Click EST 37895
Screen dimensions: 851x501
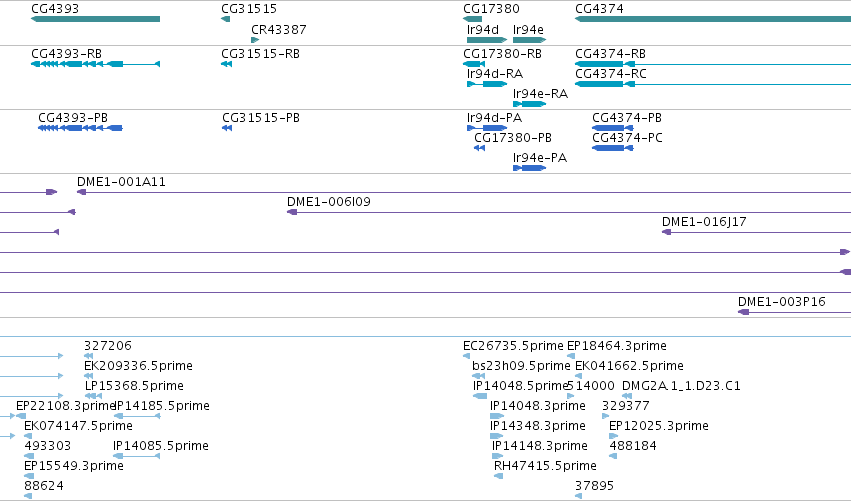(x=594, y=486)
